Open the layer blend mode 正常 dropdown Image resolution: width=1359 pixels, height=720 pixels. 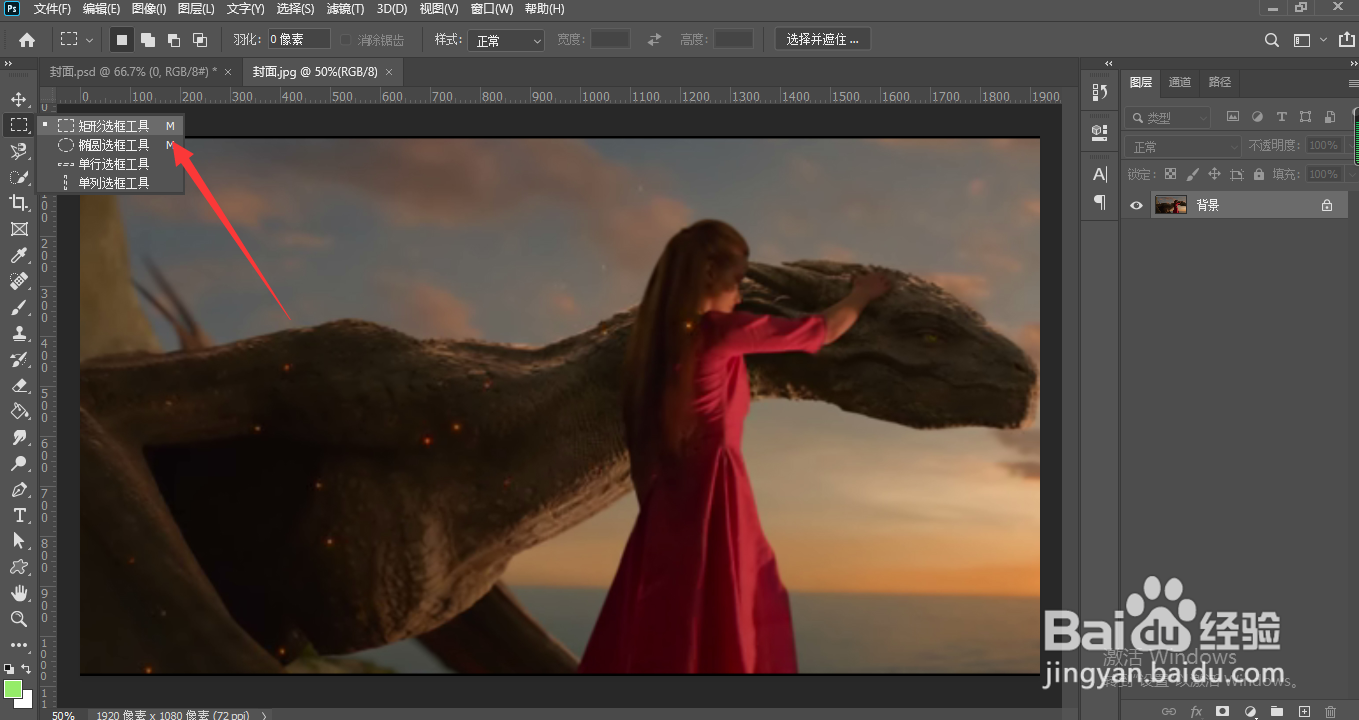[1183, 146]
